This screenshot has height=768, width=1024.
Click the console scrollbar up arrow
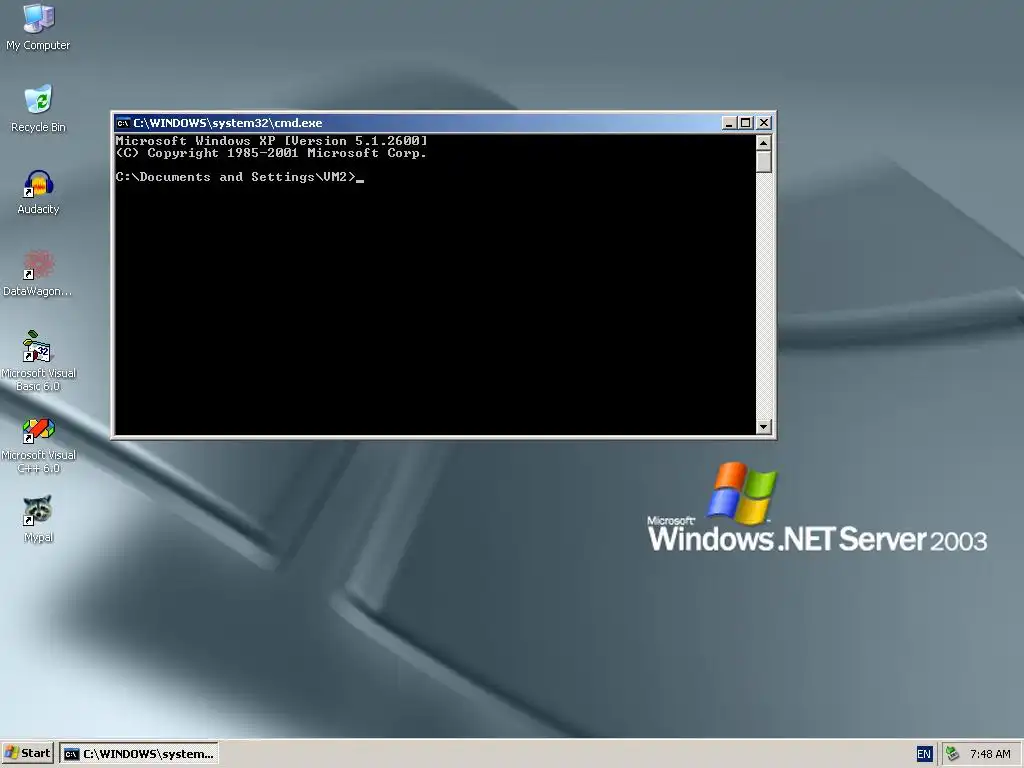pos(763,142)
